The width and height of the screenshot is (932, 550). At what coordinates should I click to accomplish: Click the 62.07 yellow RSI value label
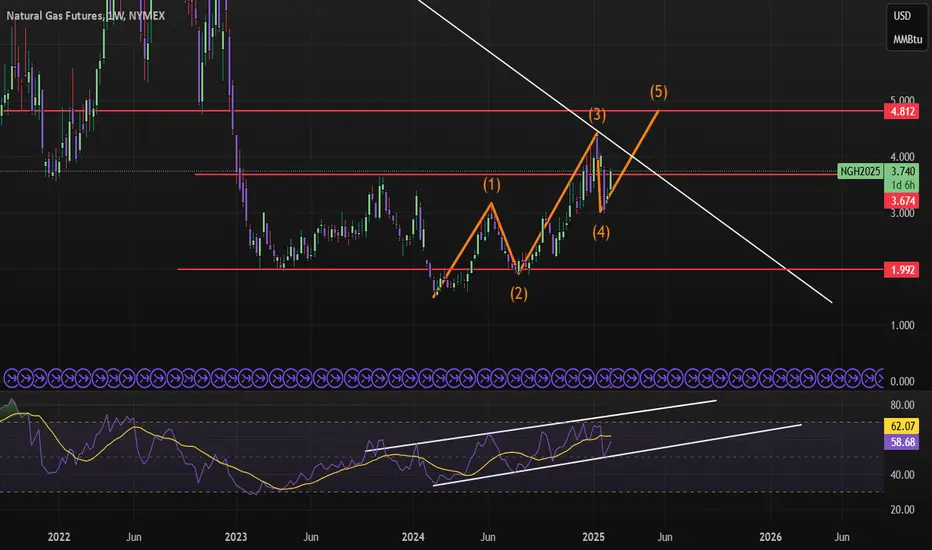click(x=902, y=426)
